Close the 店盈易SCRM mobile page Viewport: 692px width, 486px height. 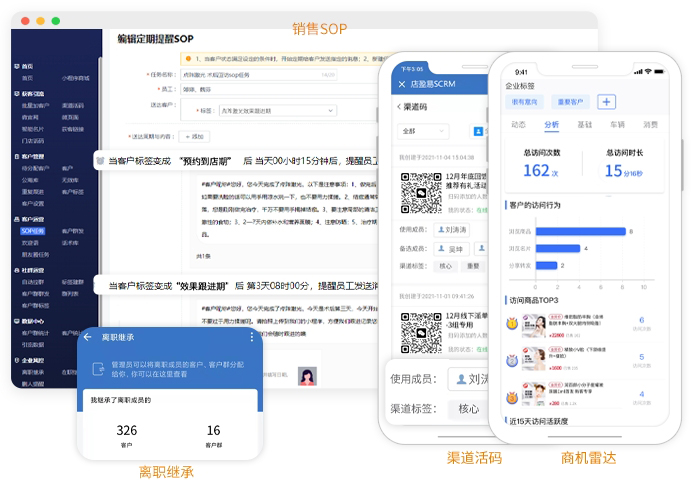click(x=400, y=83)
